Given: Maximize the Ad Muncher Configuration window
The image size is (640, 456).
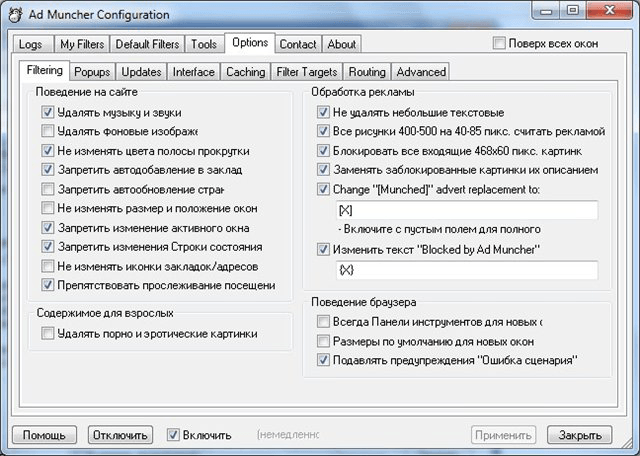Looking at the screenshot, I should coord(573,11).
